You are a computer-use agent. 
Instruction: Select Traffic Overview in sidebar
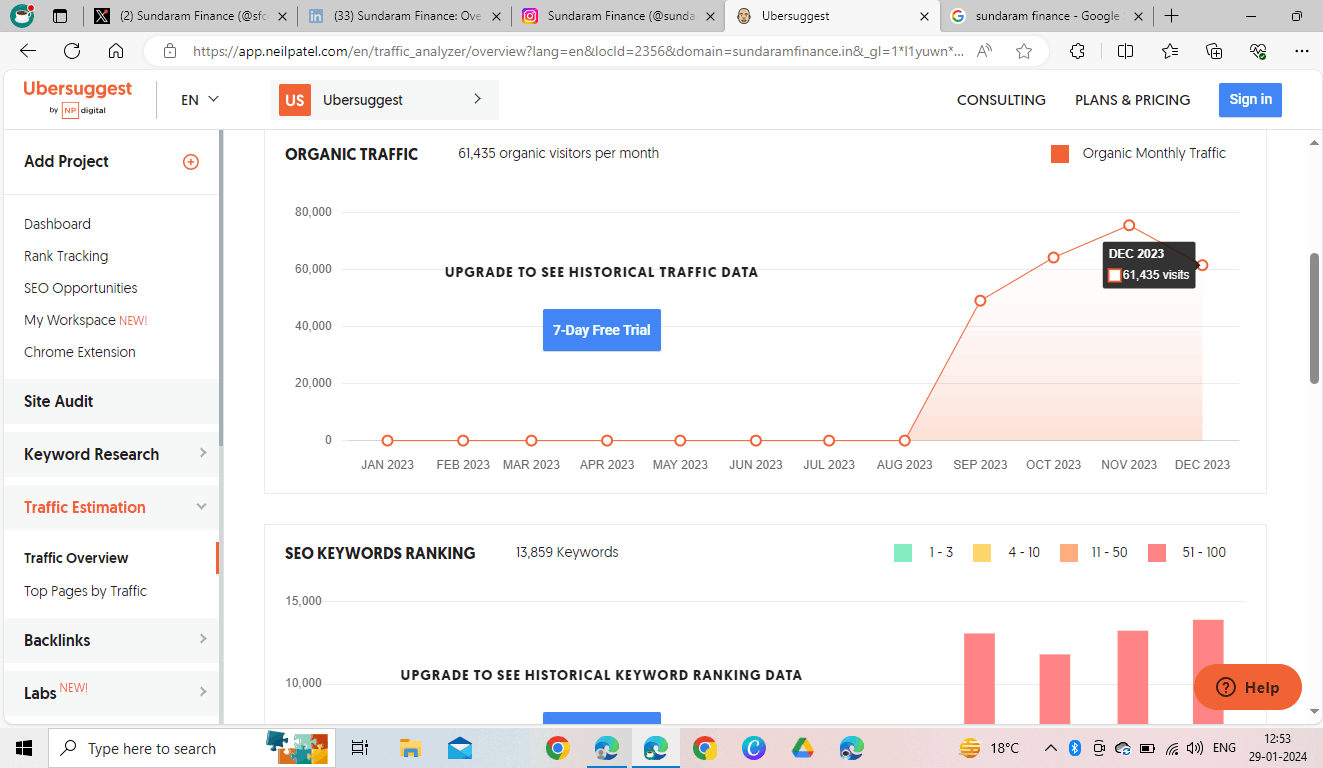(76, 558)
